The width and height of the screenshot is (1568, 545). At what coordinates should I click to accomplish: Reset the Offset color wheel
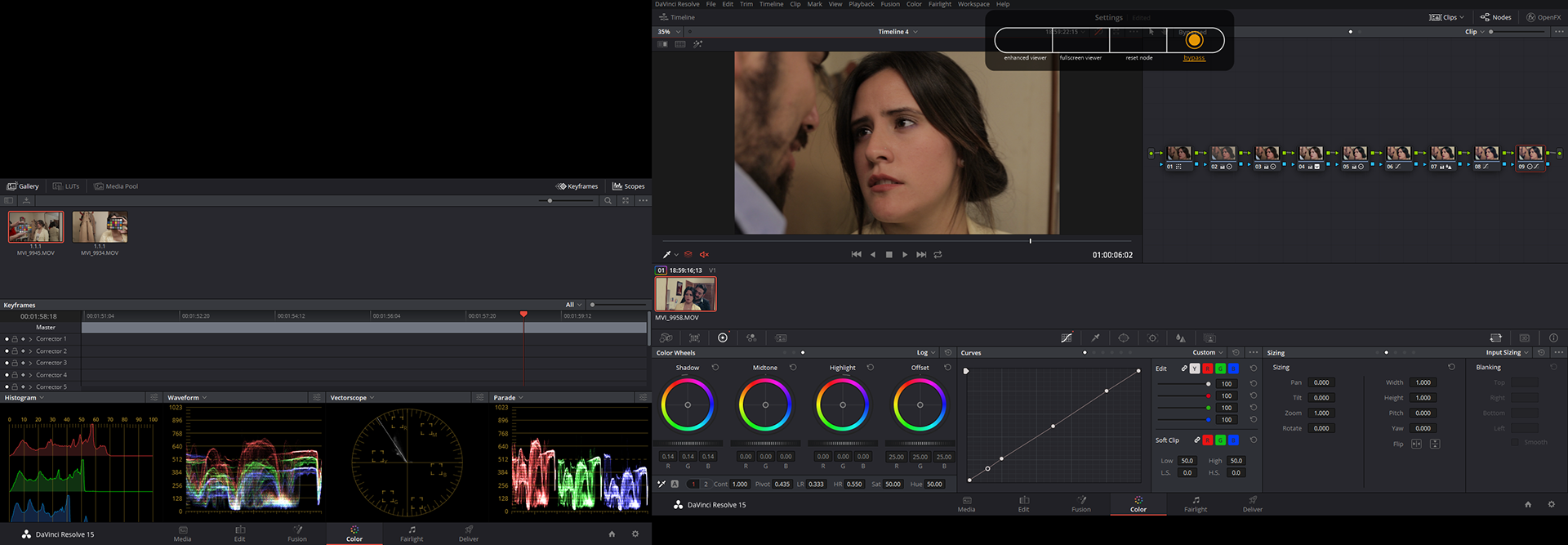coord(948,368)
